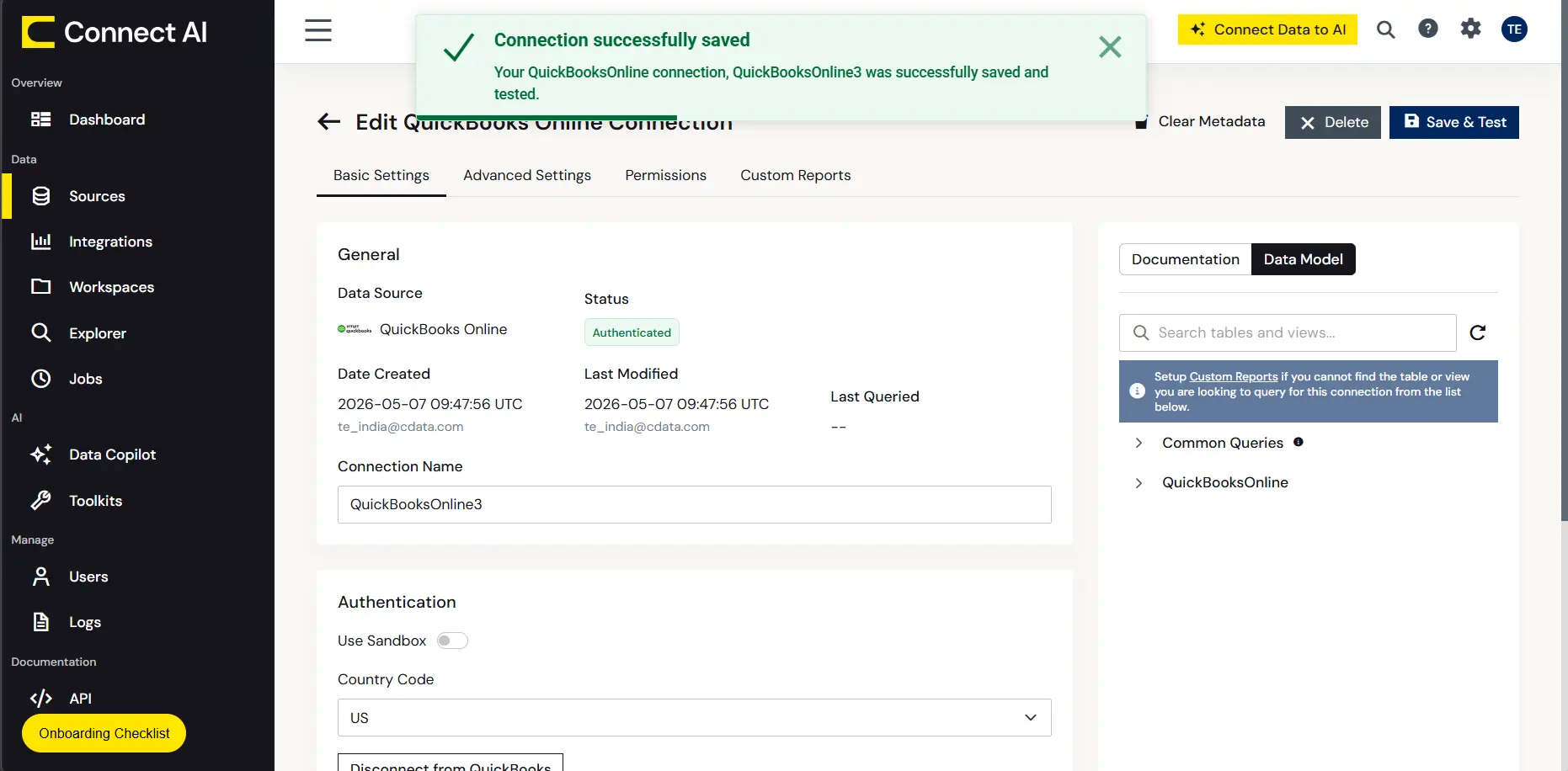Click the Date Created timestamp value
The width and height of the screenshot is (1568, 771).
tap(430, 404)
